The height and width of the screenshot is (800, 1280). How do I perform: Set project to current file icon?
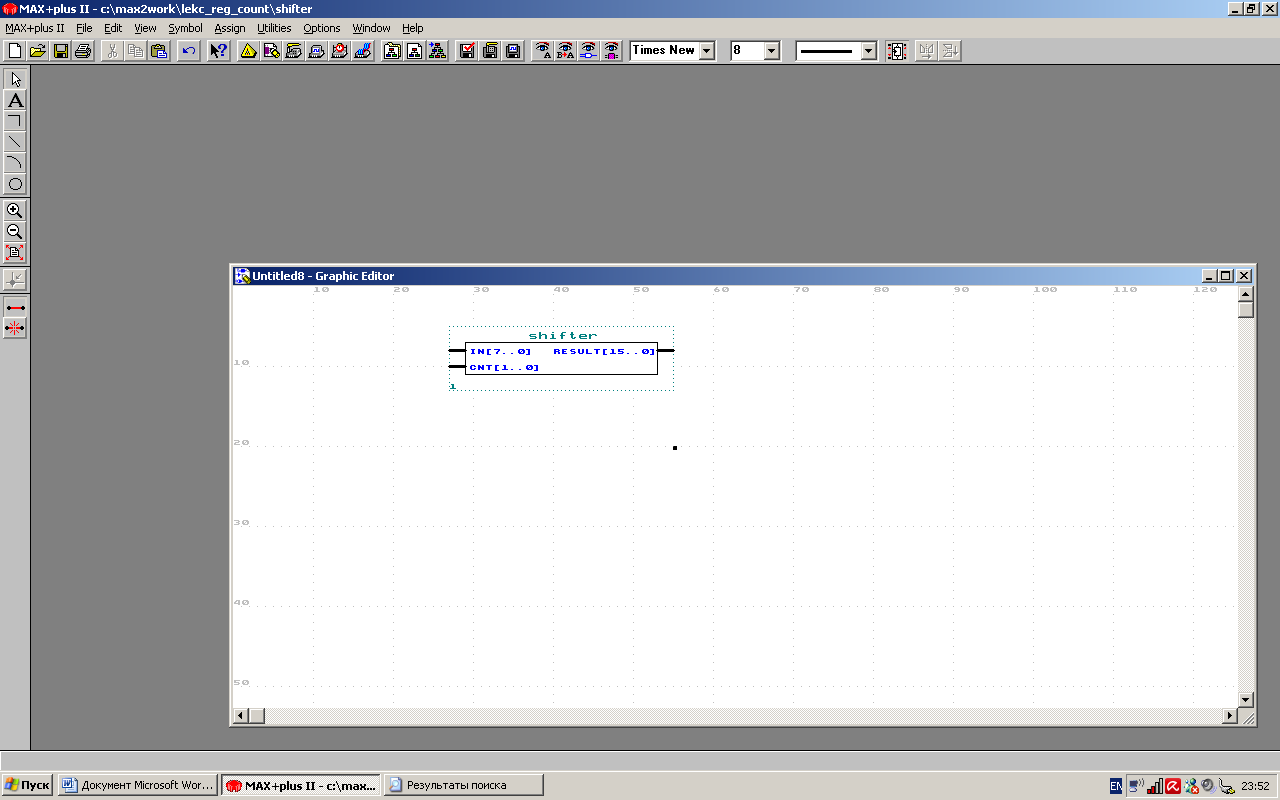[x=414, y=50]
